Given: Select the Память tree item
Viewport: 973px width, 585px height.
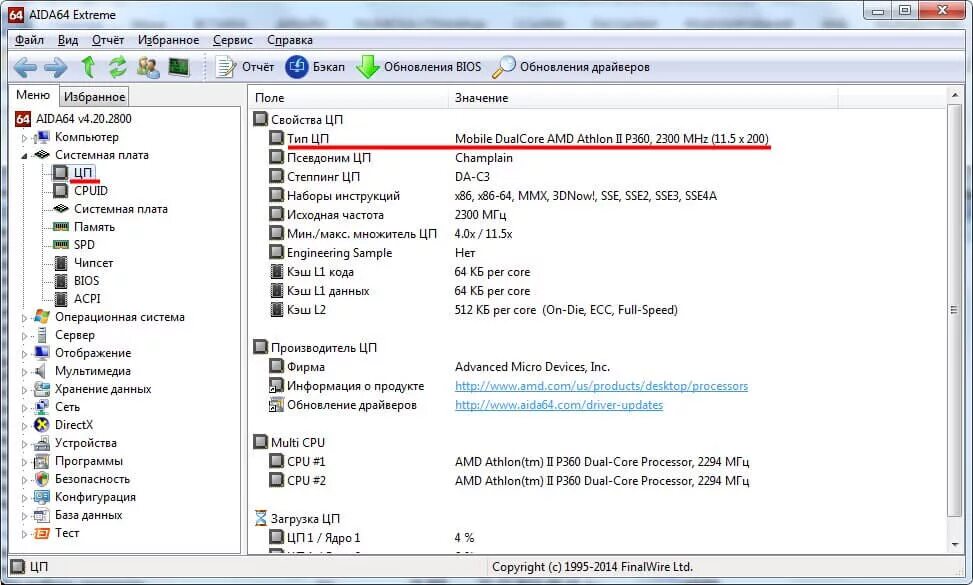Looking at the screenshot, I should point(94,226).
